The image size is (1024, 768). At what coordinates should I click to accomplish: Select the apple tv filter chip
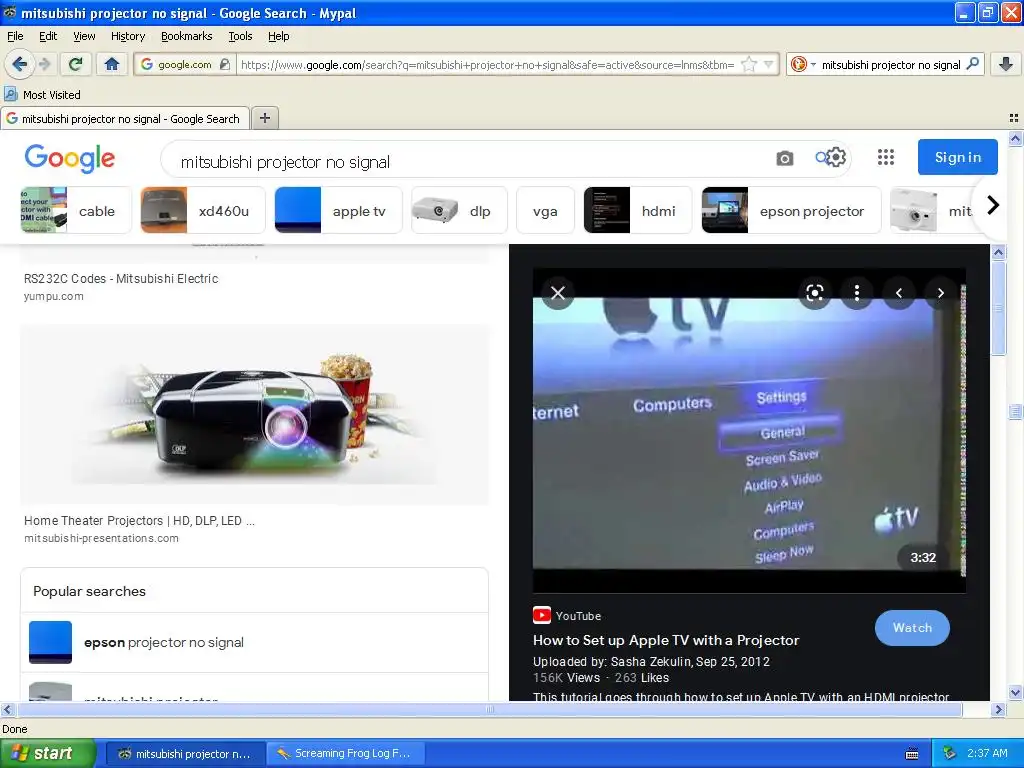click(x=338, y=210)
